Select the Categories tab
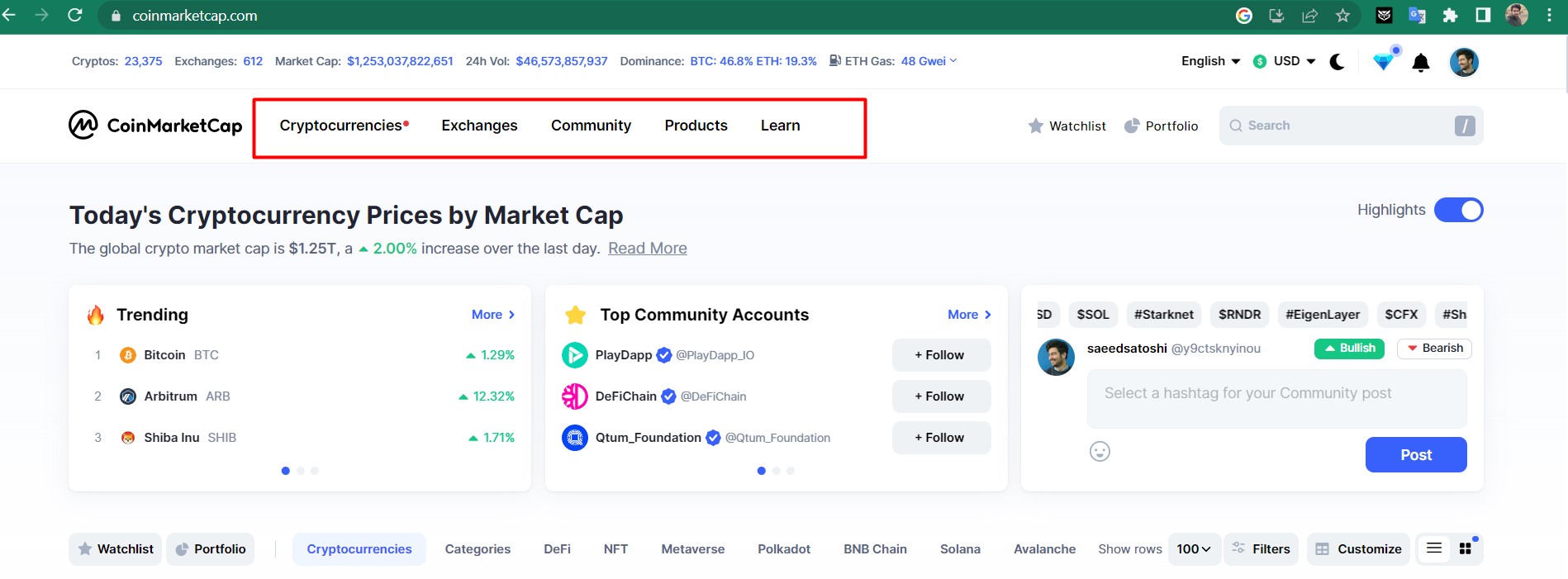This screenshot has height=579, width=1568. 478,549
